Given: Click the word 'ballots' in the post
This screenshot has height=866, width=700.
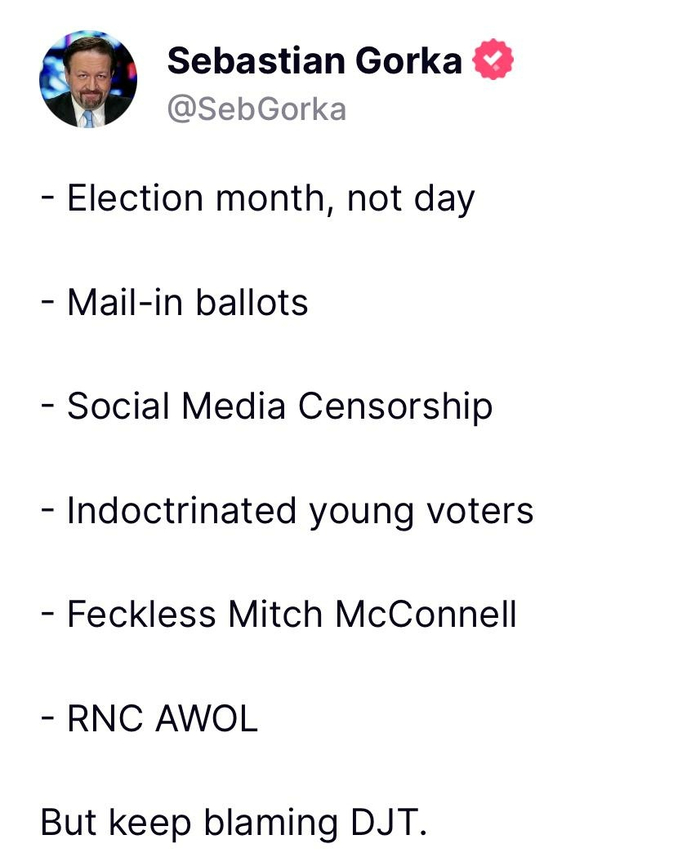Looking at the screenshot, I should tap(252, 302).
